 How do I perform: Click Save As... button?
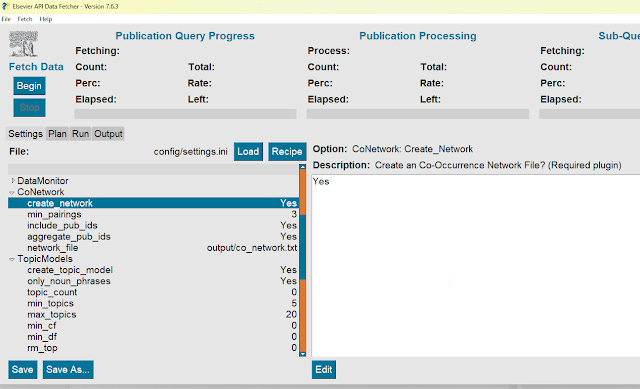68,369
